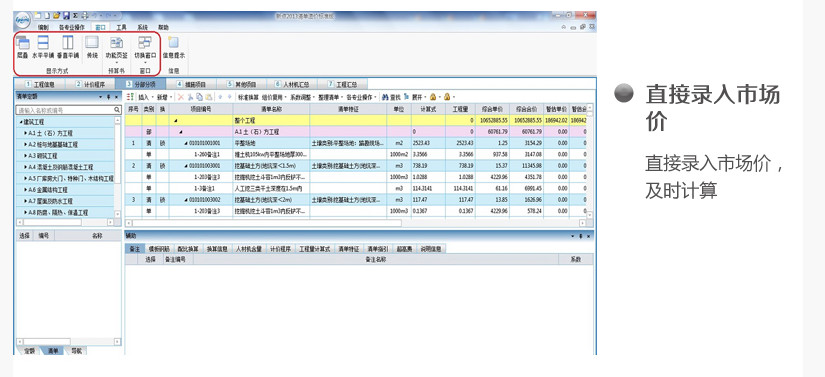
Task: Click the 查找 binoculars find button
Action: tap(391, 97)
